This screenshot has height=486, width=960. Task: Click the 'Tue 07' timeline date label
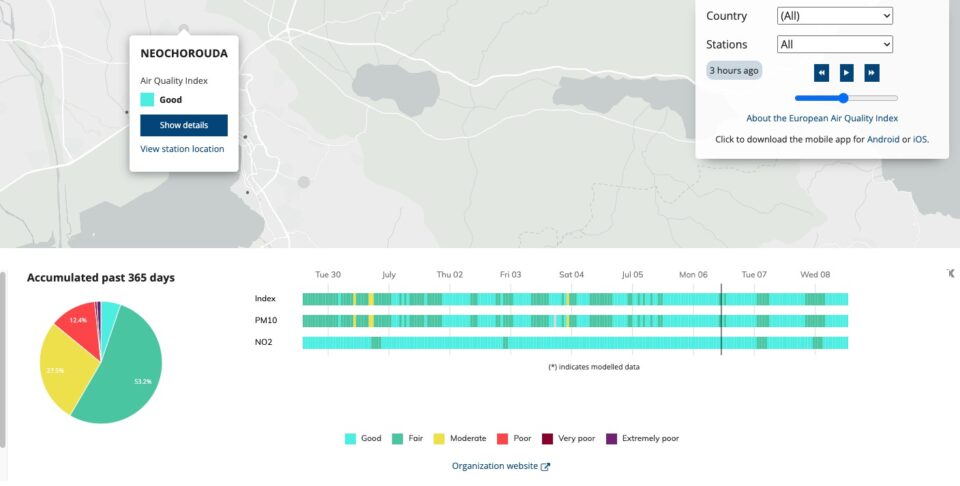coord(754,275)
